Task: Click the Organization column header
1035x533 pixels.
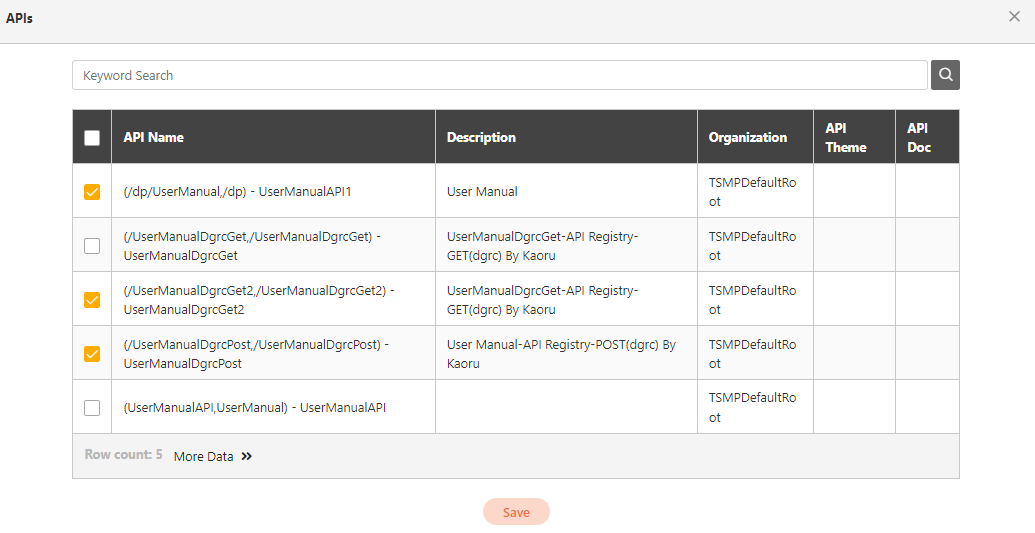Action: [748, 138]
